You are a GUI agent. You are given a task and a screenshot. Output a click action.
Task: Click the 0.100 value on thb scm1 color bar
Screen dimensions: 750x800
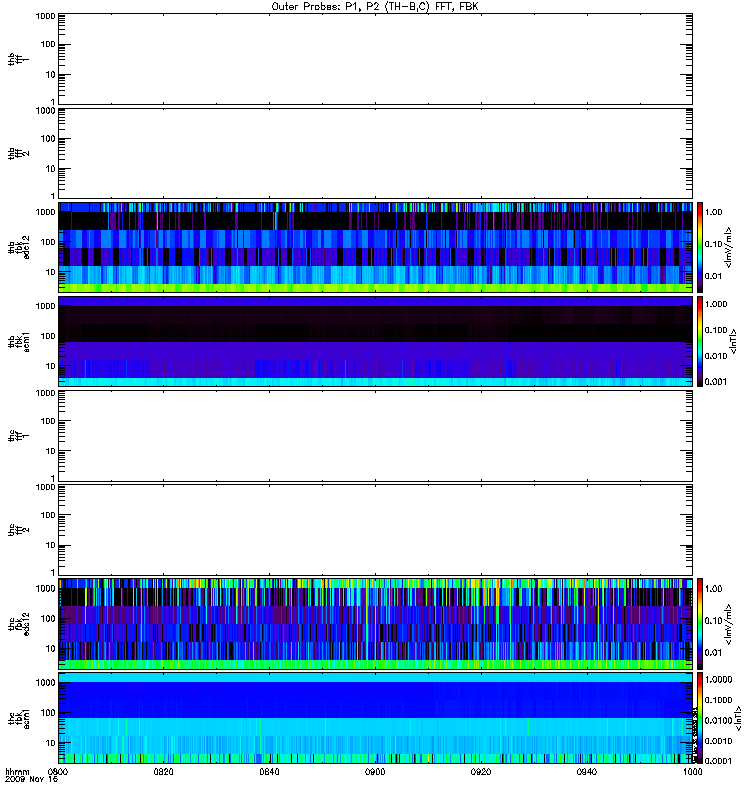[716, 330]
